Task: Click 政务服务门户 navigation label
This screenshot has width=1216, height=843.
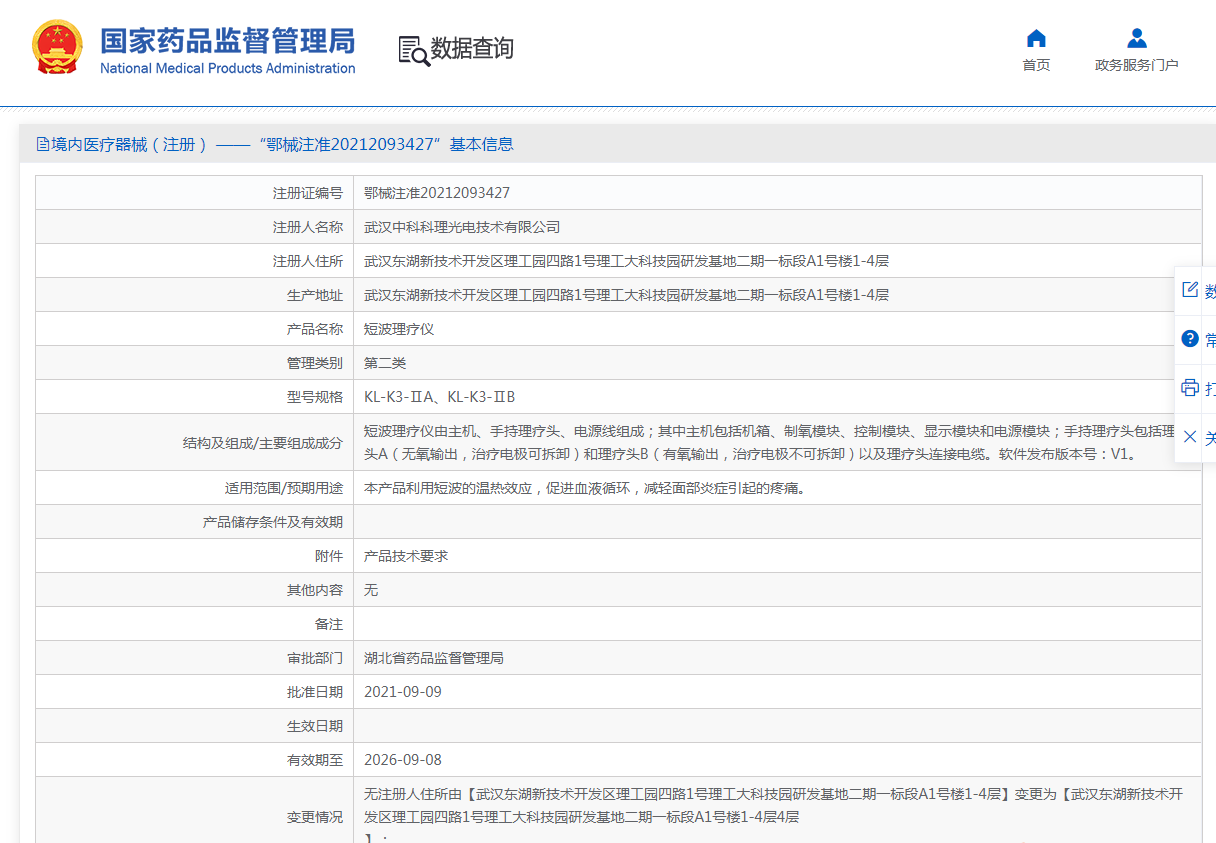Action: coord(1137,65)
